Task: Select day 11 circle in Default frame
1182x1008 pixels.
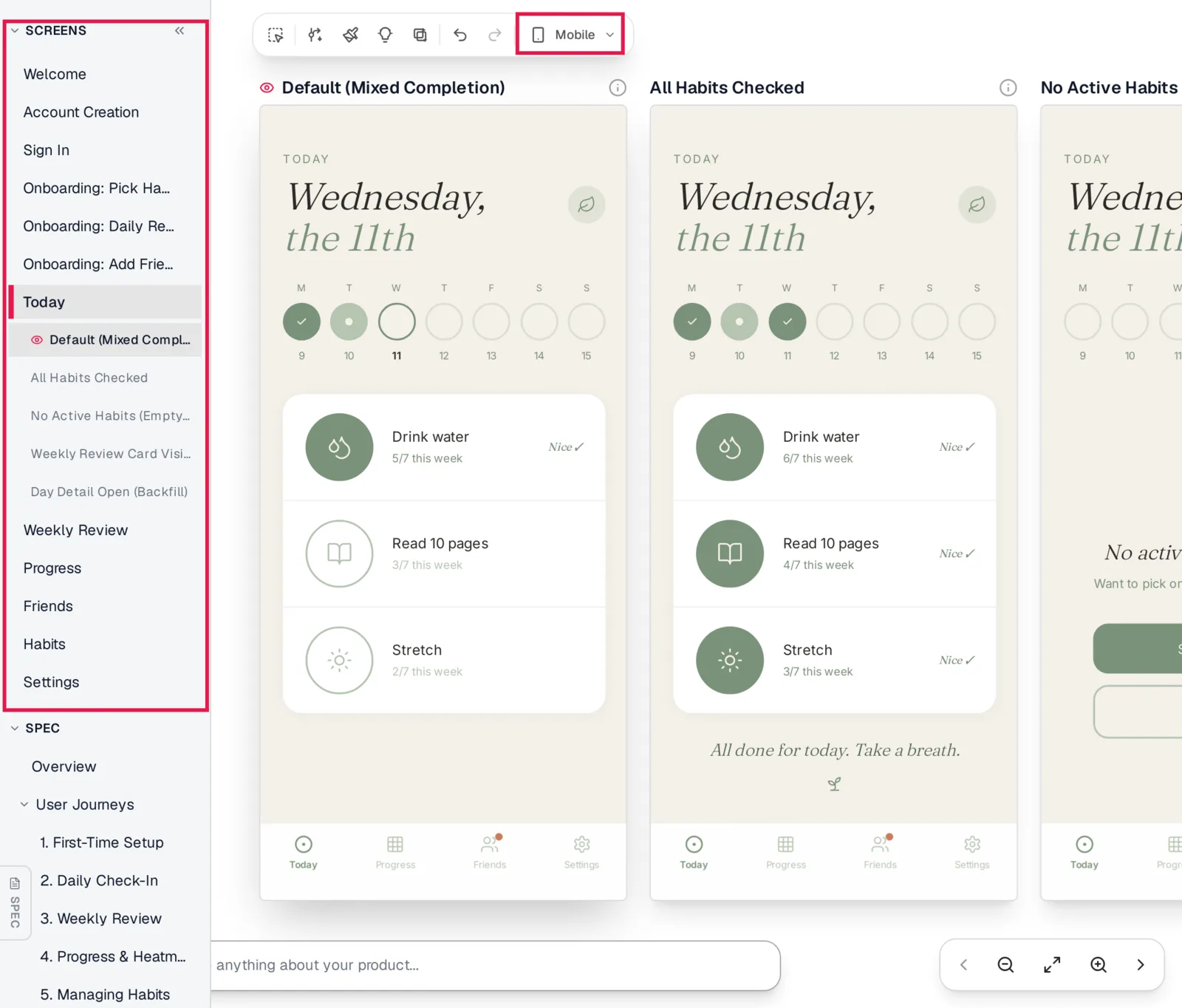Action: tap(397, 321)
